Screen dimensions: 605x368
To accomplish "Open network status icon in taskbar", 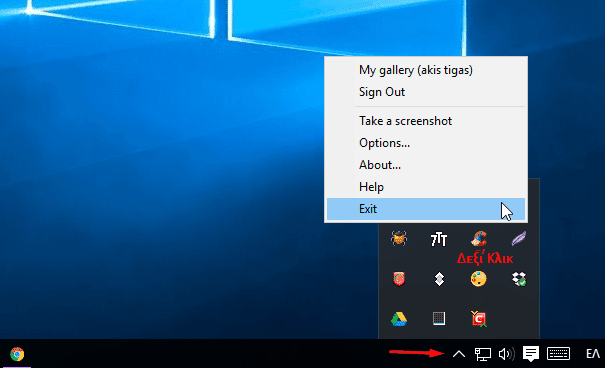I will click(x=483, y=354).
